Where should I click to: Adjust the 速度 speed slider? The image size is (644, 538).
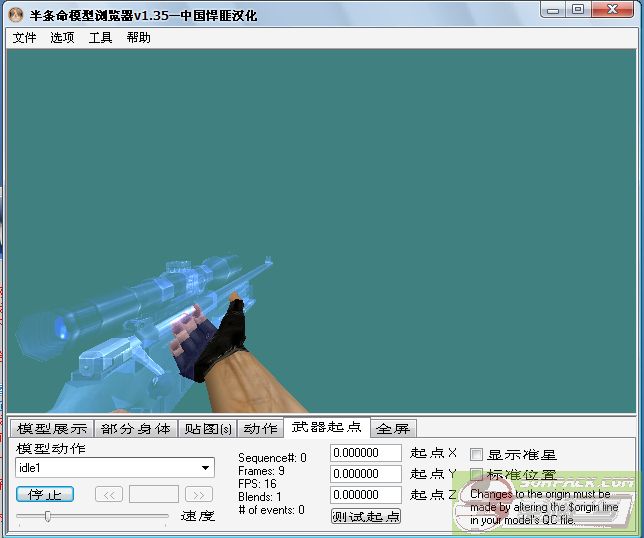pyautogui.click(x=47, y=516)
